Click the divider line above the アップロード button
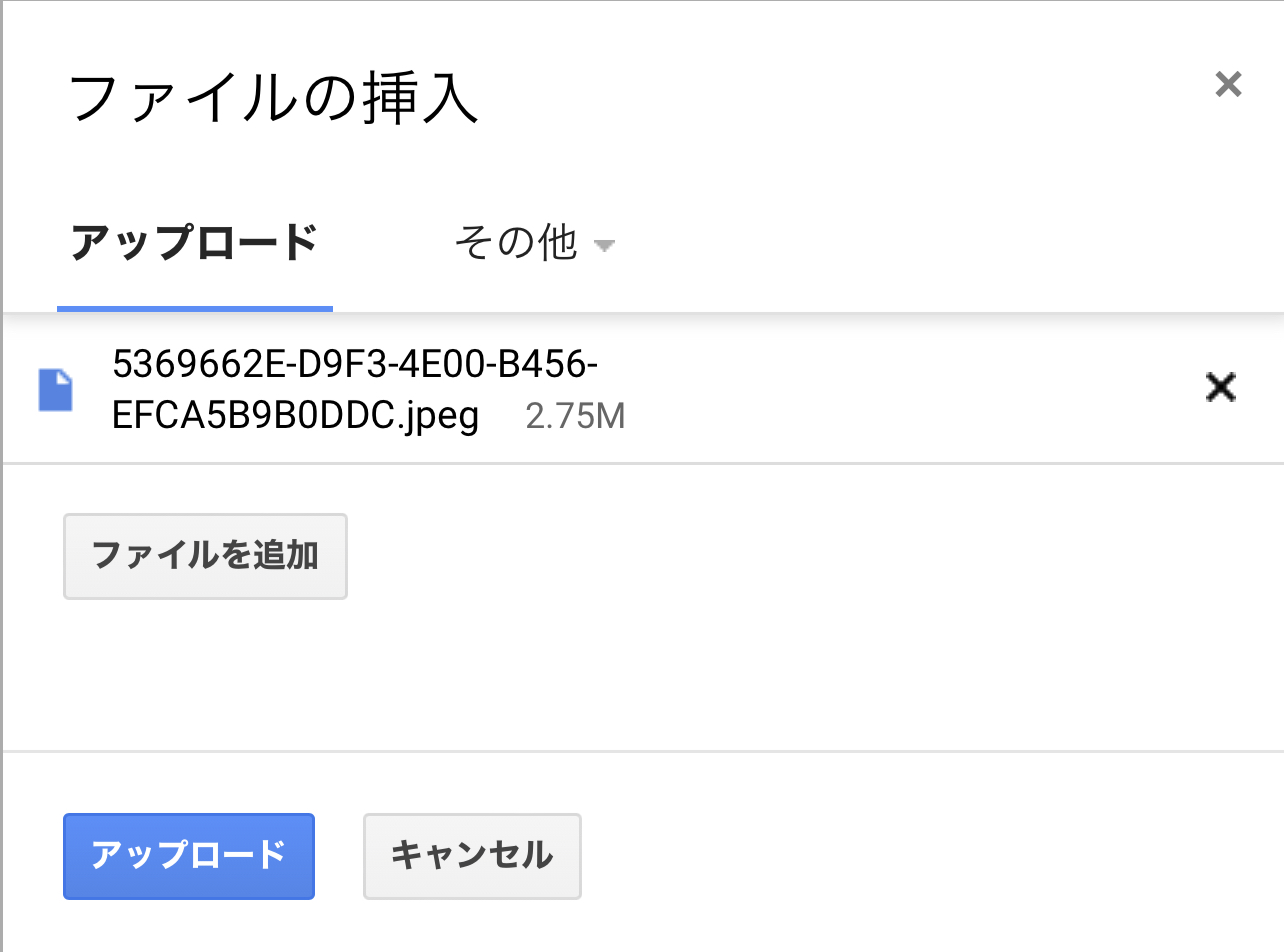The height and width of the screenshot is (952, 1284). pyautogui.click(x=640, y=751)
